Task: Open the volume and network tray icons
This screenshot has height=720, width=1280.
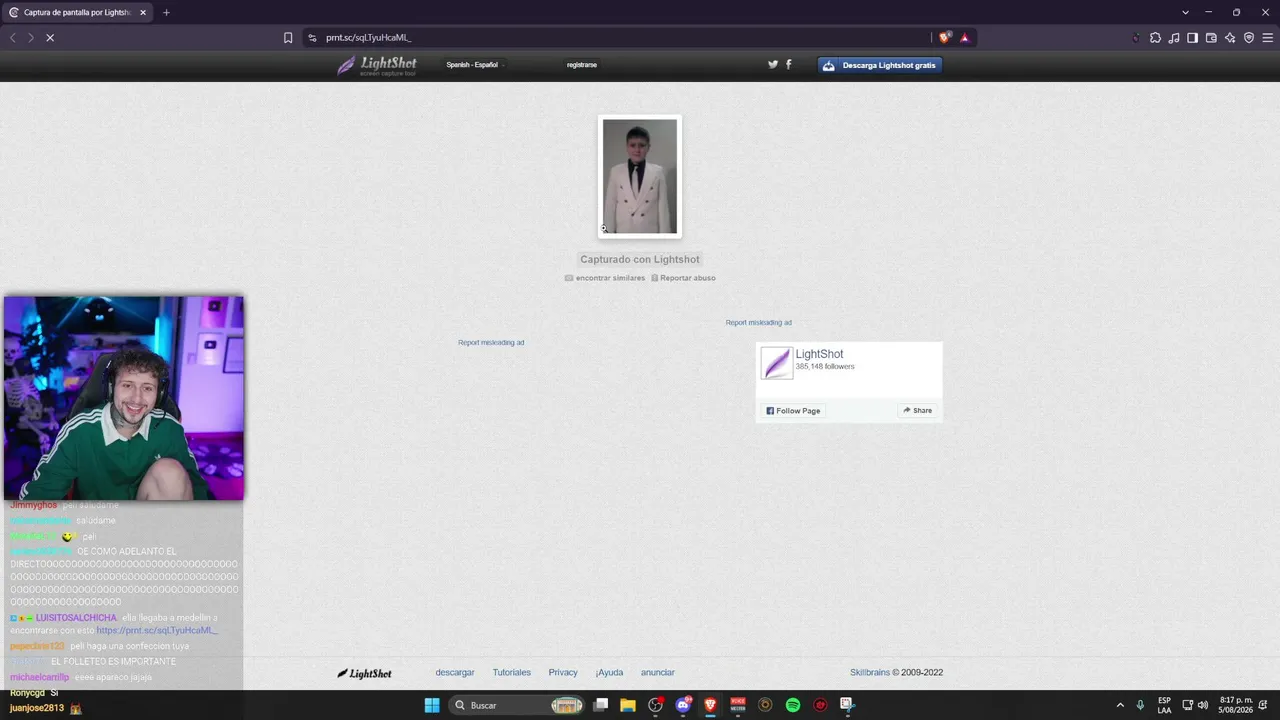Action: [1195, 705]
